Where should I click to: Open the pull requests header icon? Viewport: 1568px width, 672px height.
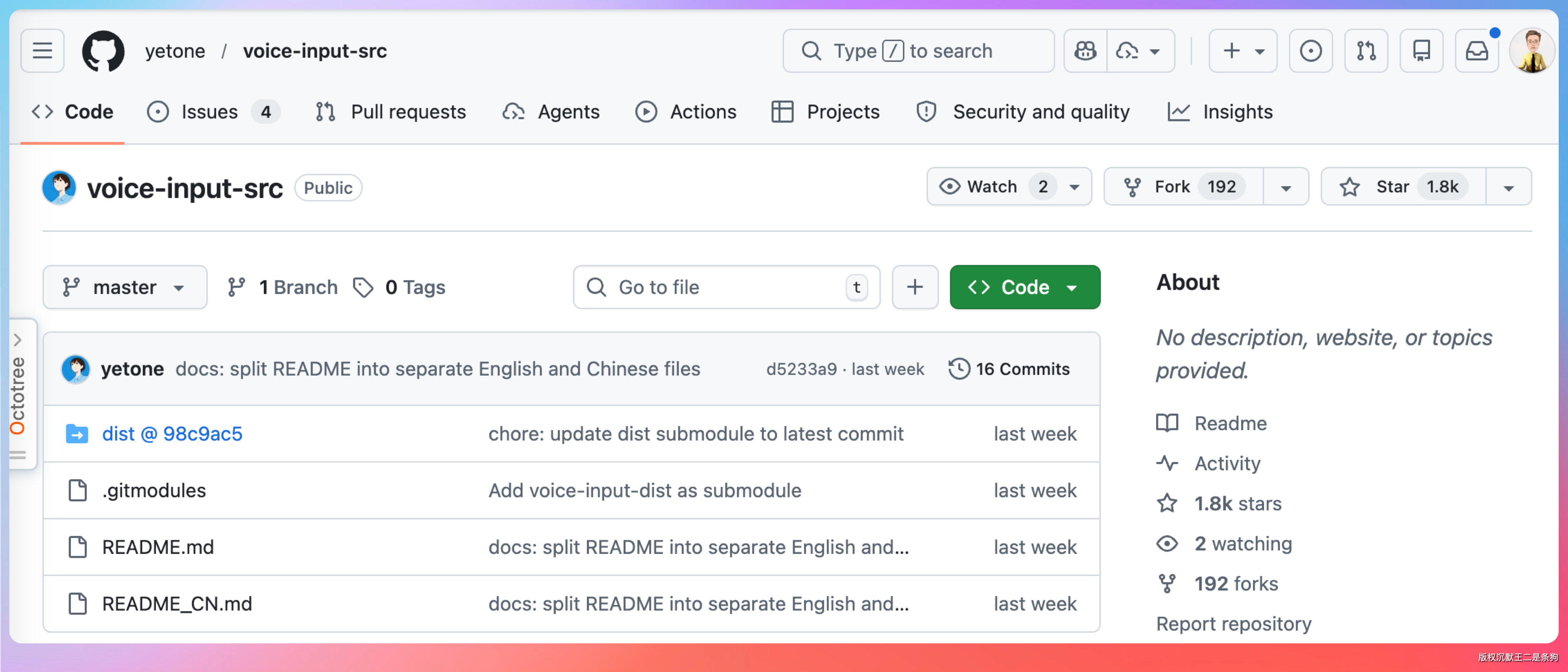(1365, 50)
